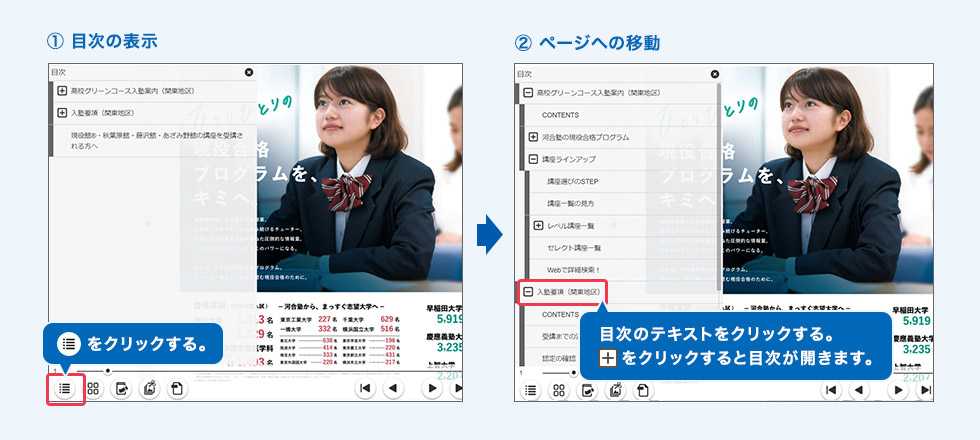Collapse the 講座ラインアップ section
Image resolution: width=980 pixels, height=440 pixels.
click(x=533, y=159)
